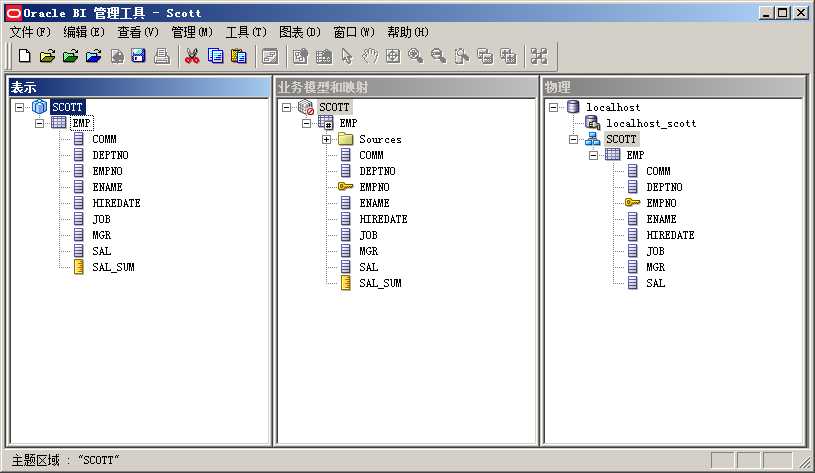Click the greyed-out Print toolbar icon
Screen dimensions: 815x473
(x=162, y=56)
